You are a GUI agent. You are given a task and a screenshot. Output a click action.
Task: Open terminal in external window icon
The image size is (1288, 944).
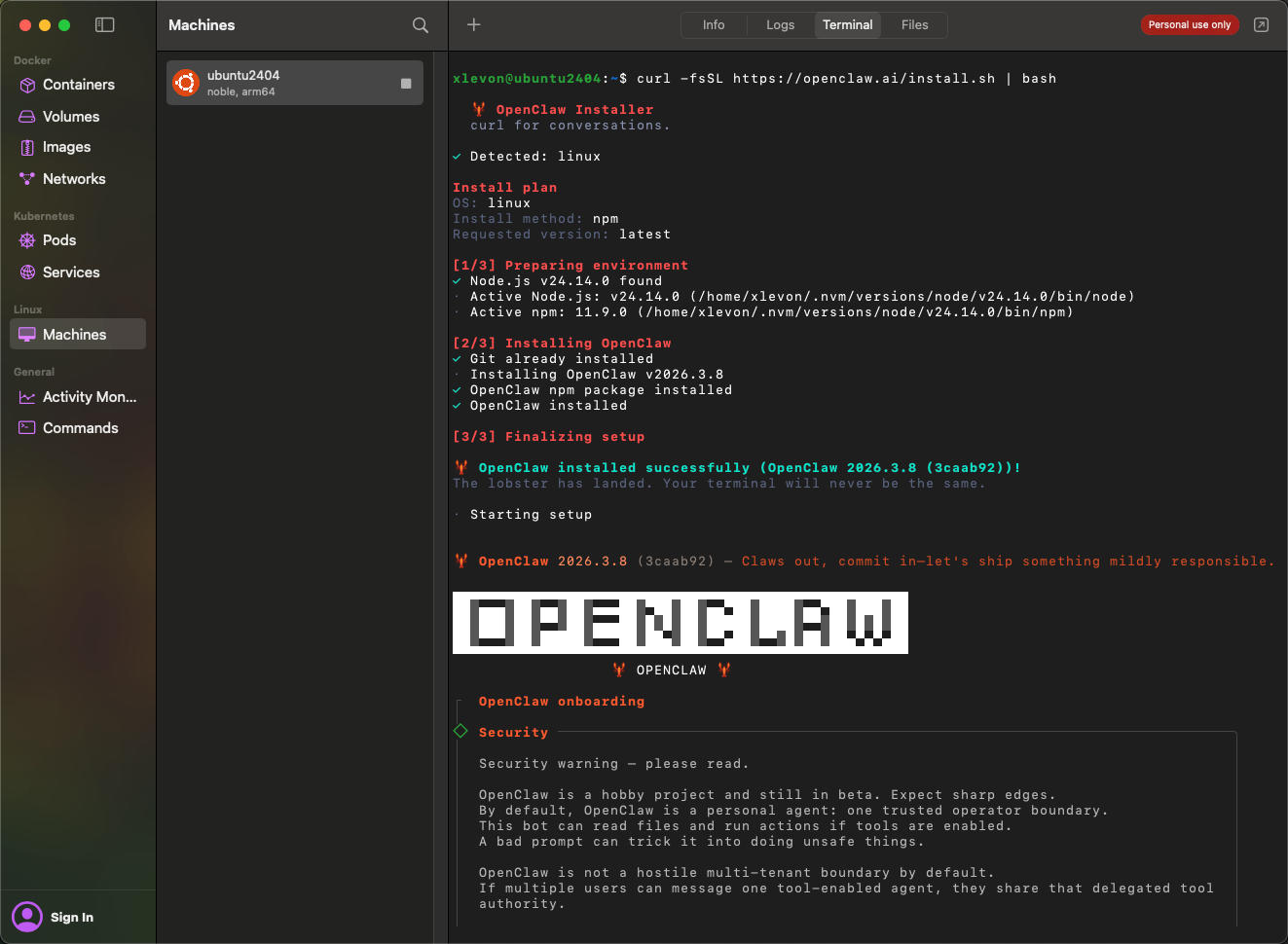tap(1261, 25)
